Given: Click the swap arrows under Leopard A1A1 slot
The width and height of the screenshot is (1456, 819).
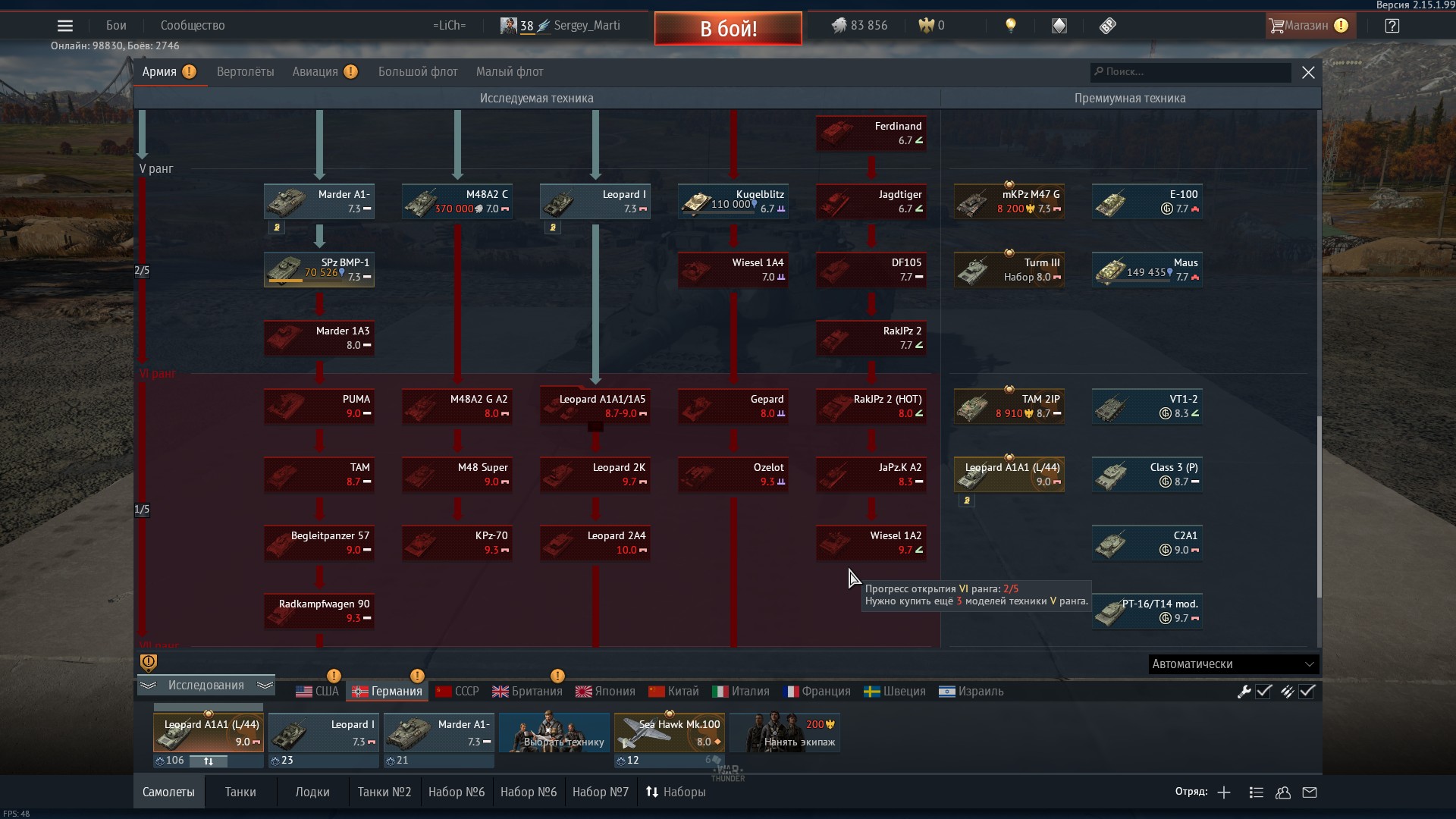Looking at the screenshot, I should point(209,761).
